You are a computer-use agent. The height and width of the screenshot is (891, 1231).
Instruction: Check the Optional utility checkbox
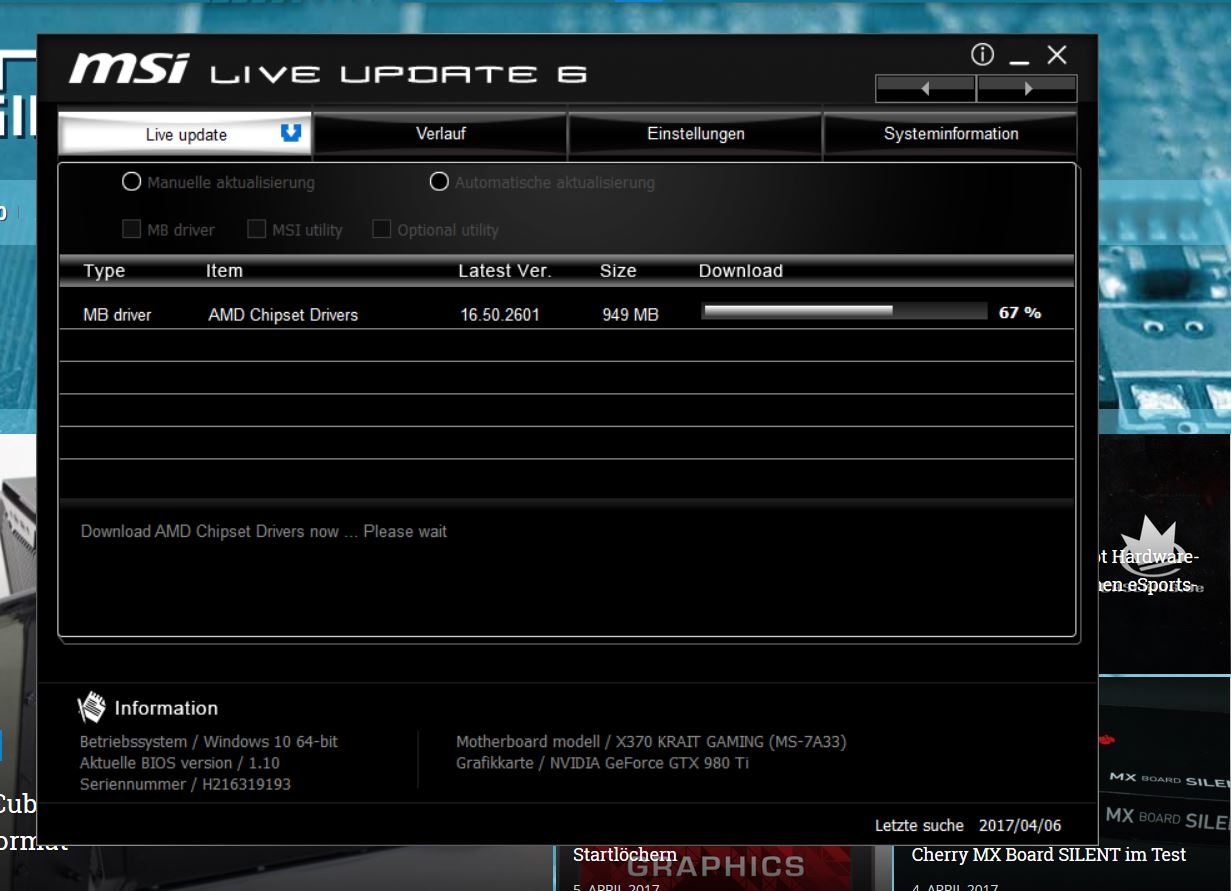coord(381,229)
